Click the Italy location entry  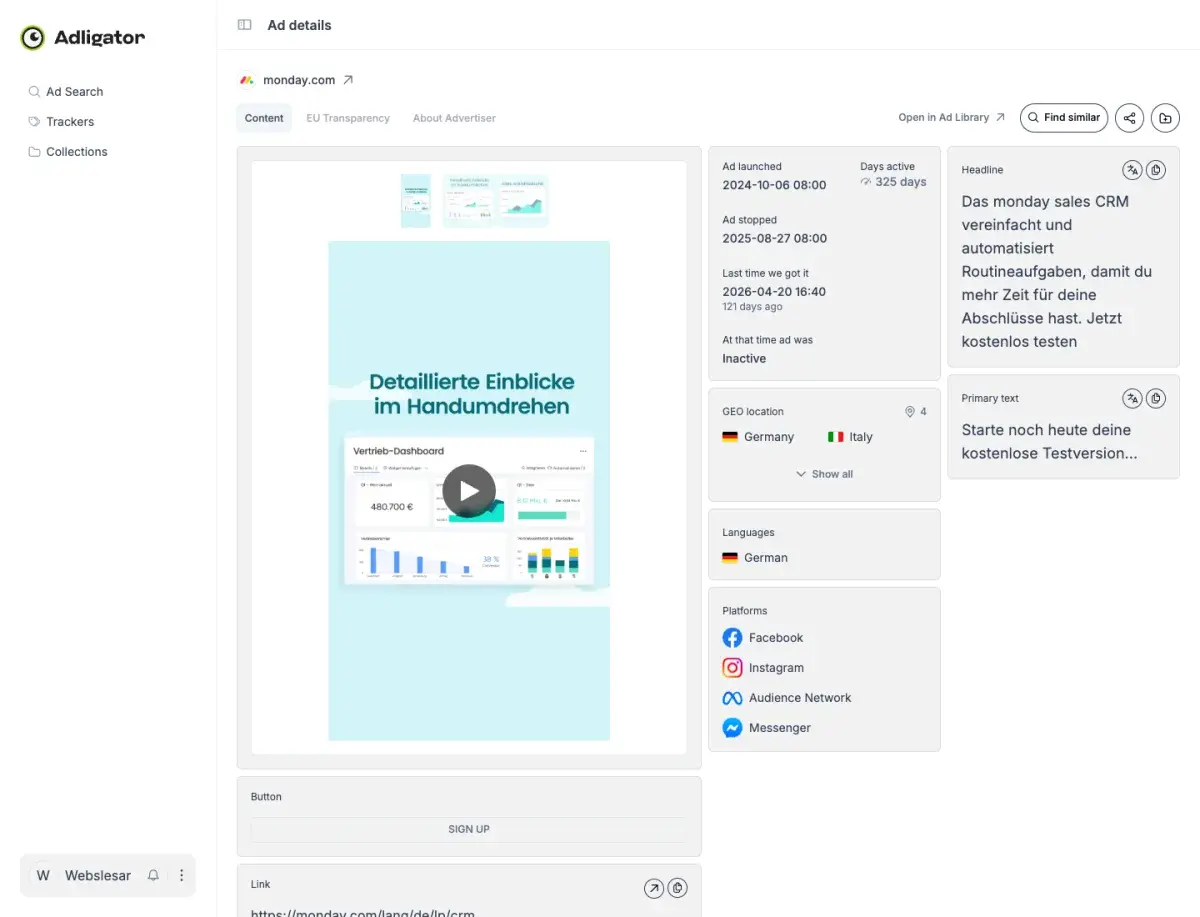[x=850, y=437]
